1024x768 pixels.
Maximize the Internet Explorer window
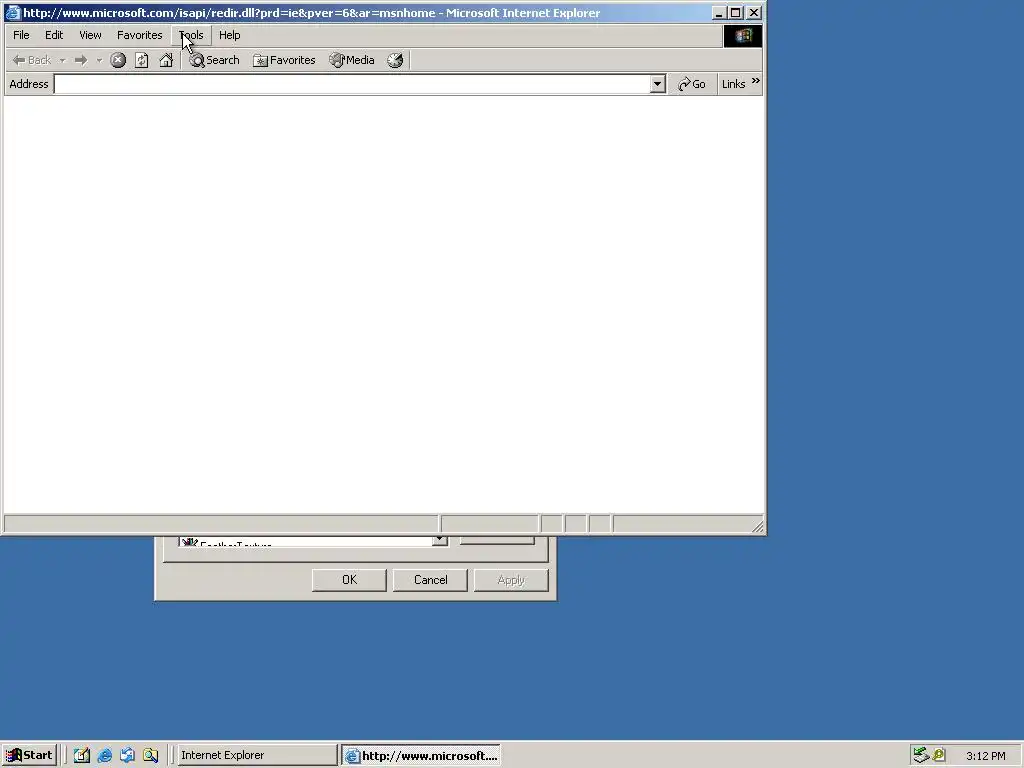pyautogui.click(x=735, y=12)
